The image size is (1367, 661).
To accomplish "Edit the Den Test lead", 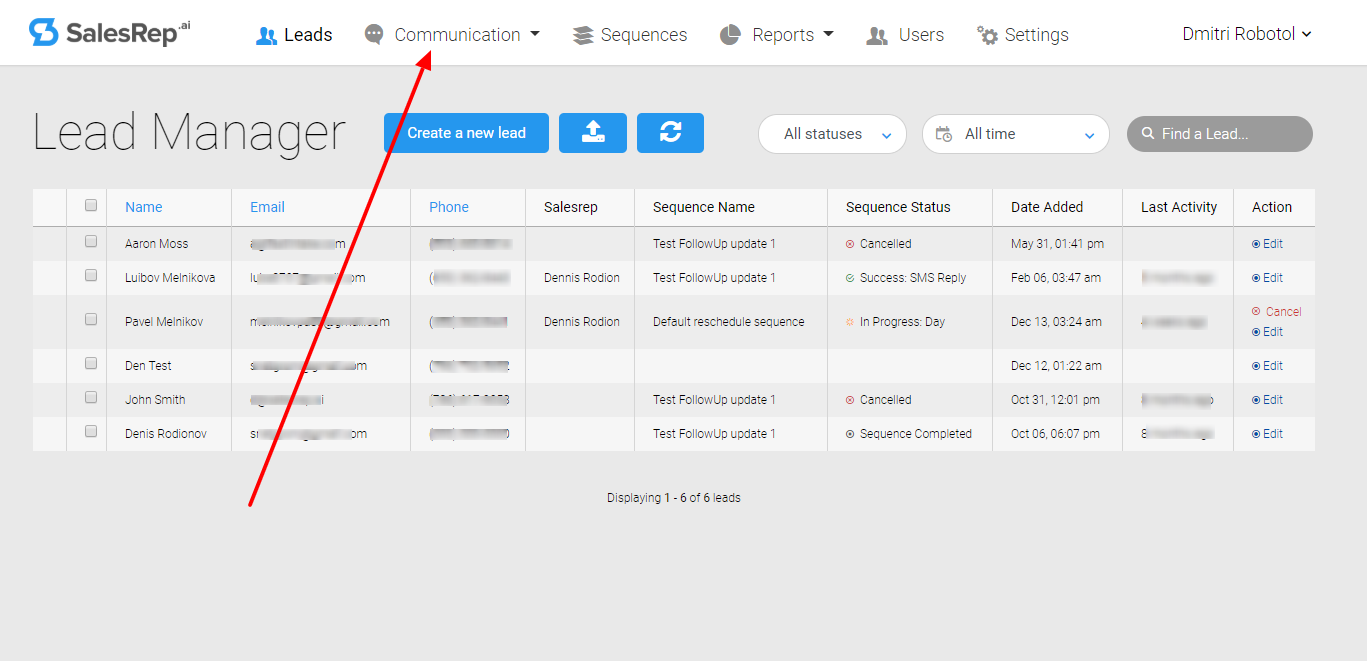I will coord(1267,366).
